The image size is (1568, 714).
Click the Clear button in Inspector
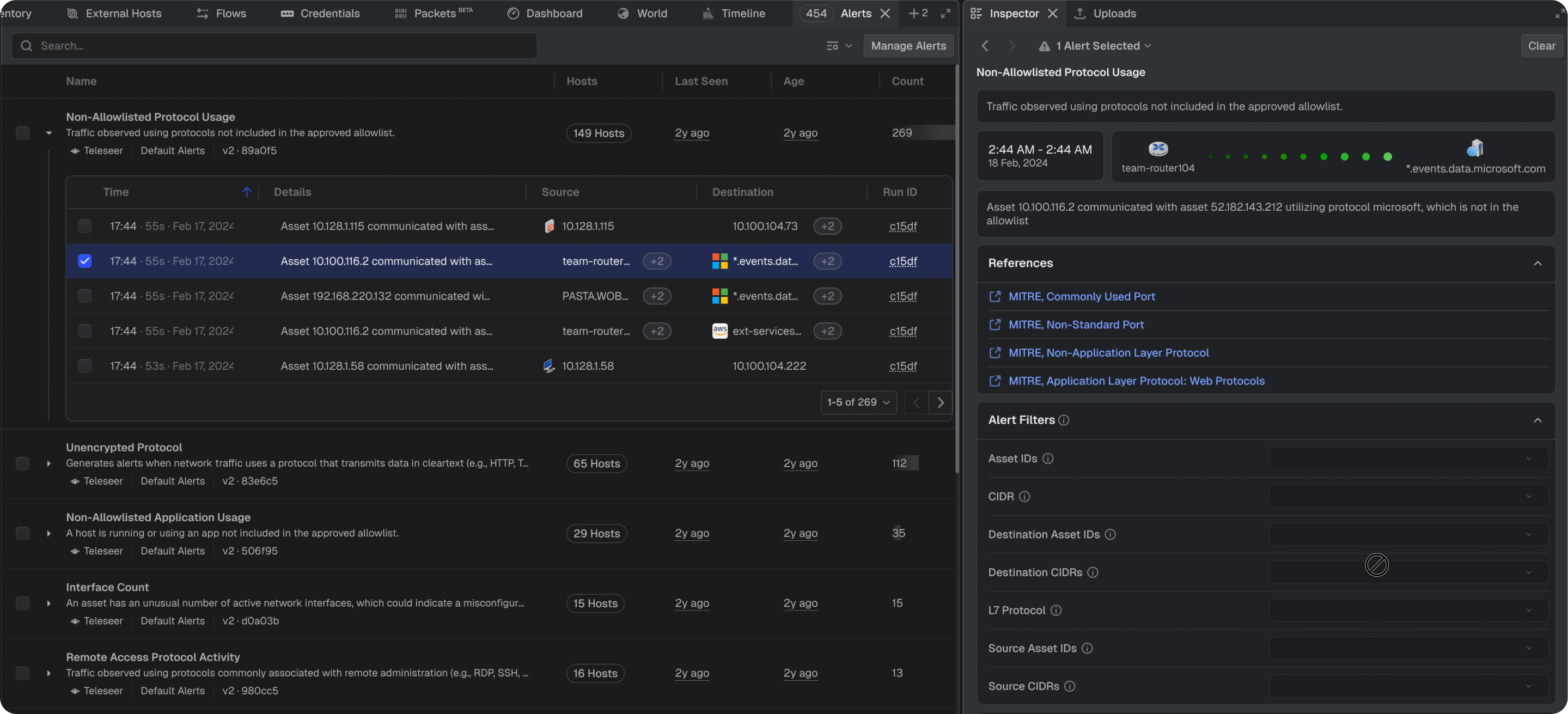click(x=1541, y=46)
